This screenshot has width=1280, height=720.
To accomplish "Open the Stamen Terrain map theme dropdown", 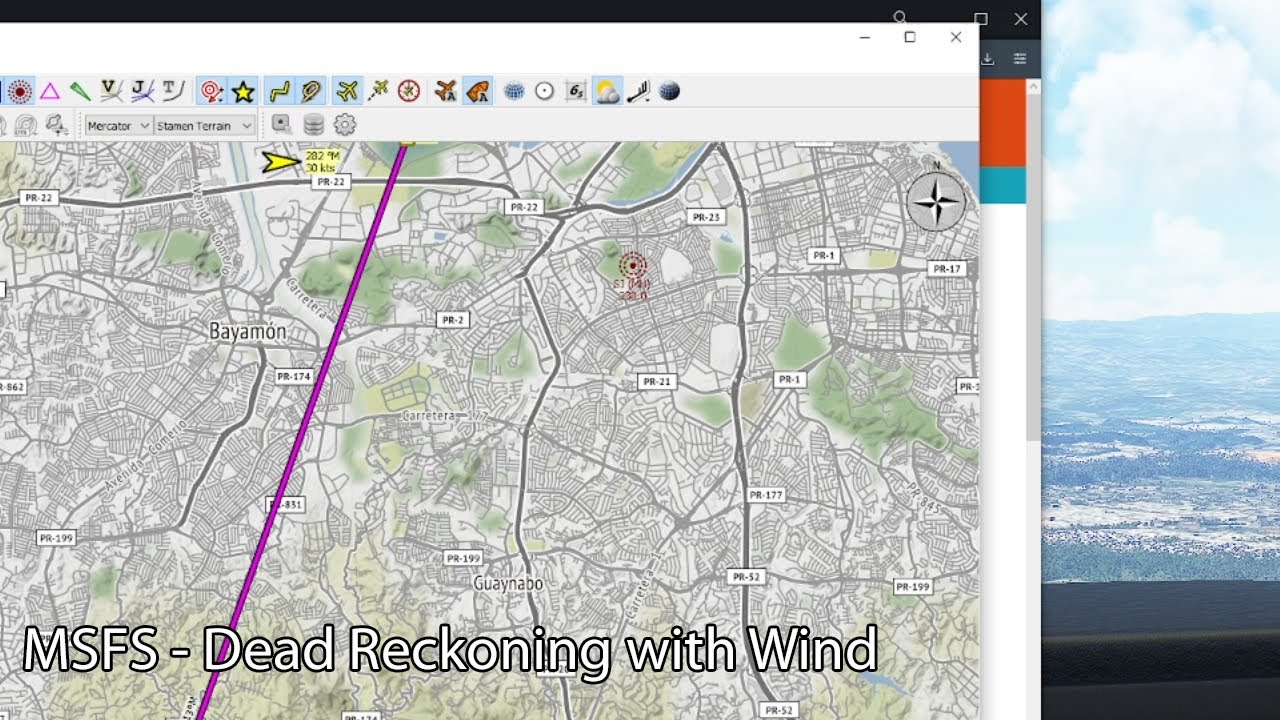I will pos(204,125).
